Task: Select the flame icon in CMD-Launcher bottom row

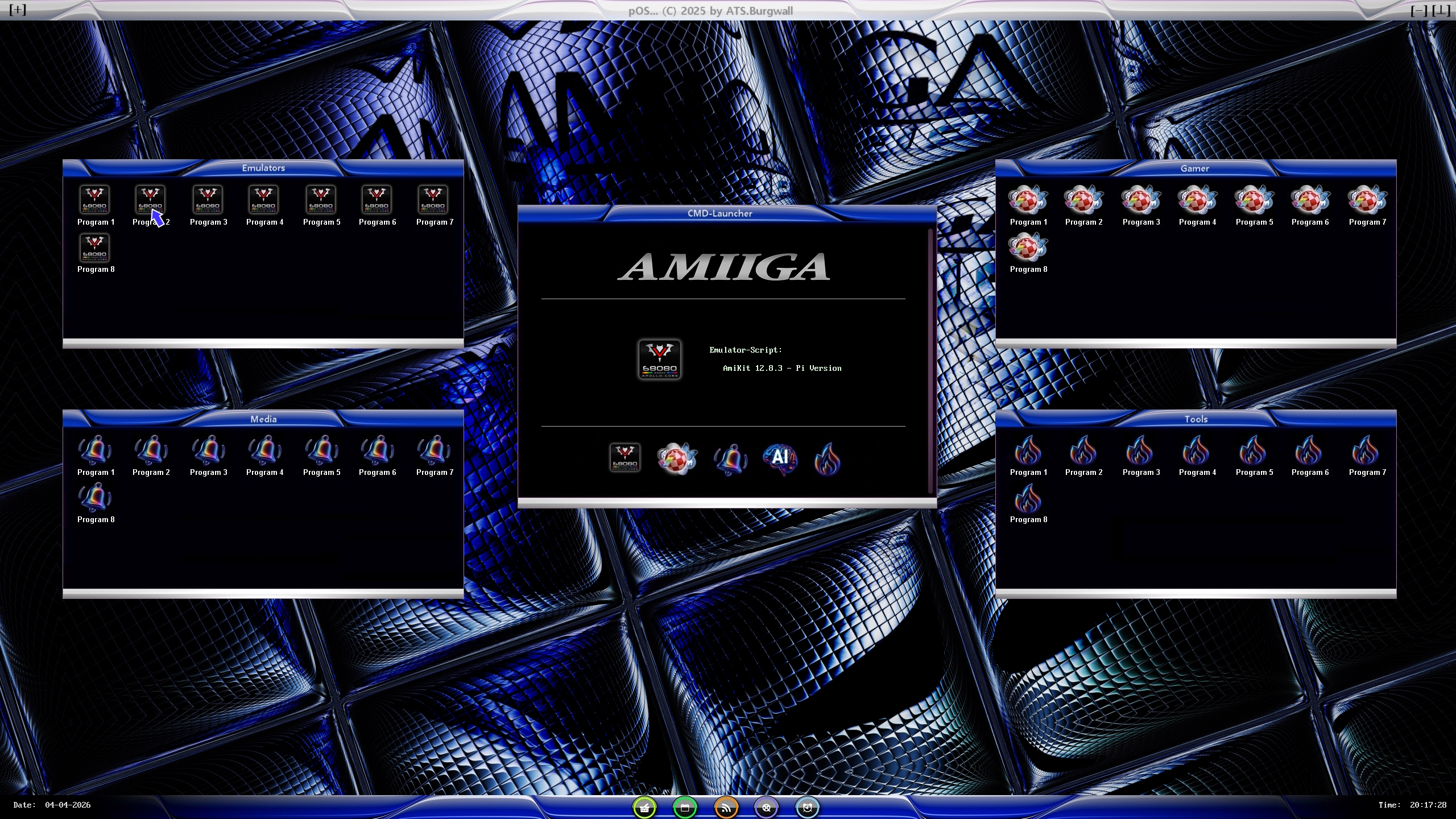Action: (828, 458)
